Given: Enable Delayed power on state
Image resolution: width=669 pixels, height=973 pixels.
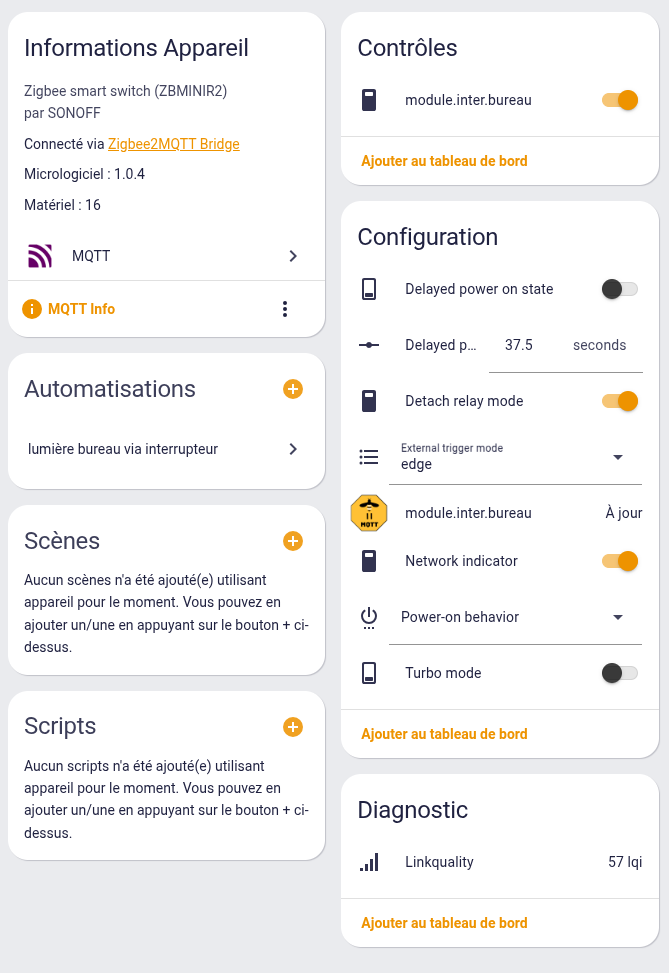Looking at the screenshot, I should coord(619,289).
